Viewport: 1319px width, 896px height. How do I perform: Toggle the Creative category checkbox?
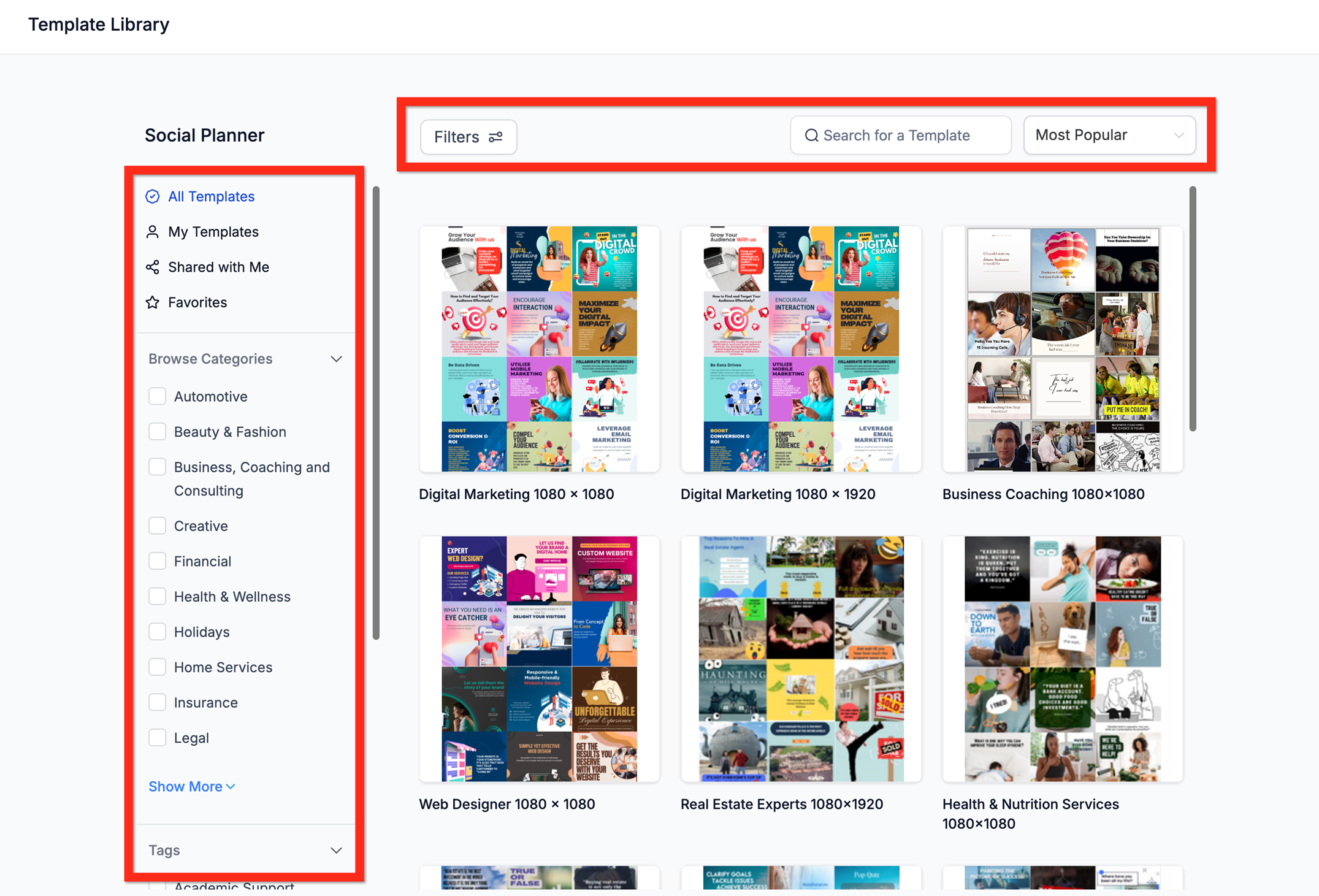pos(157,526)
